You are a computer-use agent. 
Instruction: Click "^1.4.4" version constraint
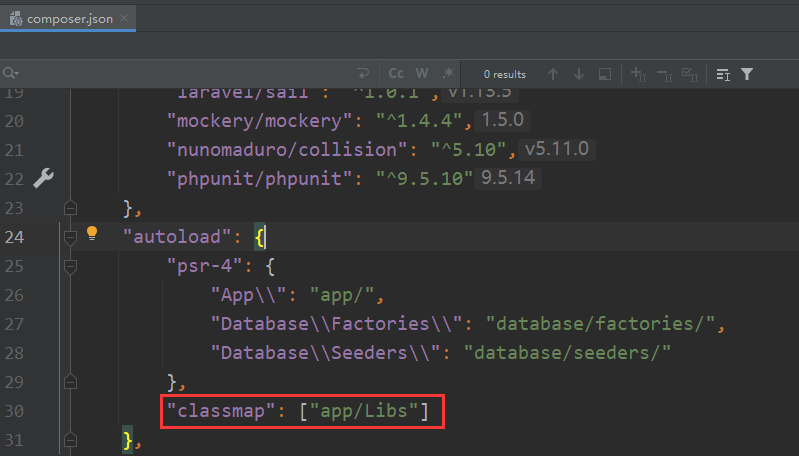(x=420, y=121)
